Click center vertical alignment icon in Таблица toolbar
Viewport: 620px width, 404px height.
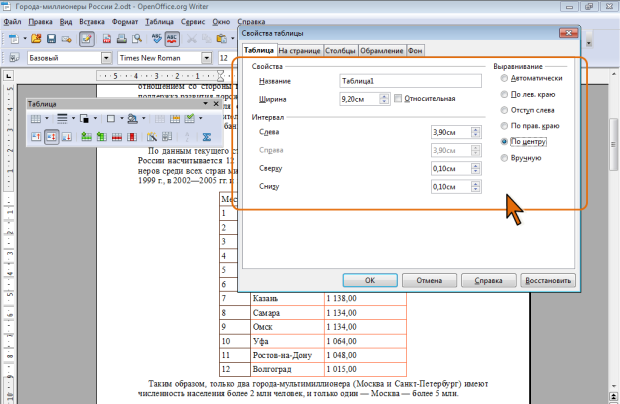pos(51,137)
